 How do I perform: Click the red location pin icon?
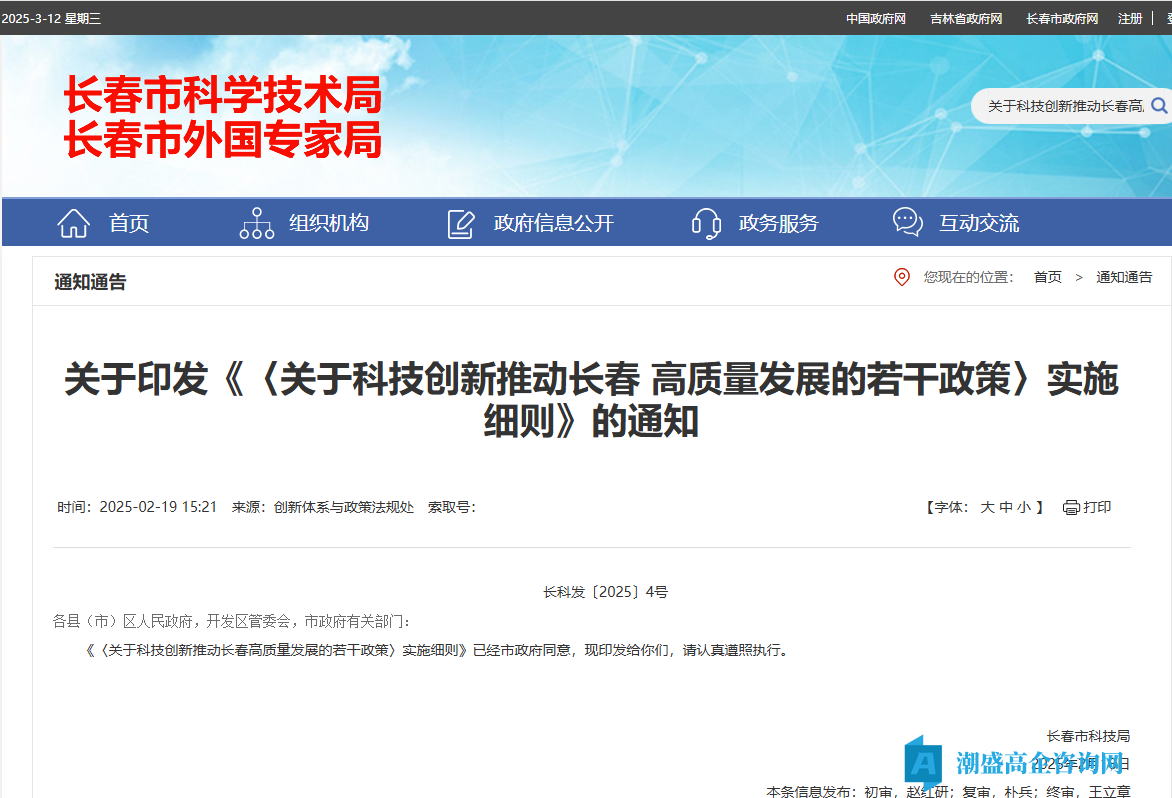(902, 277)
